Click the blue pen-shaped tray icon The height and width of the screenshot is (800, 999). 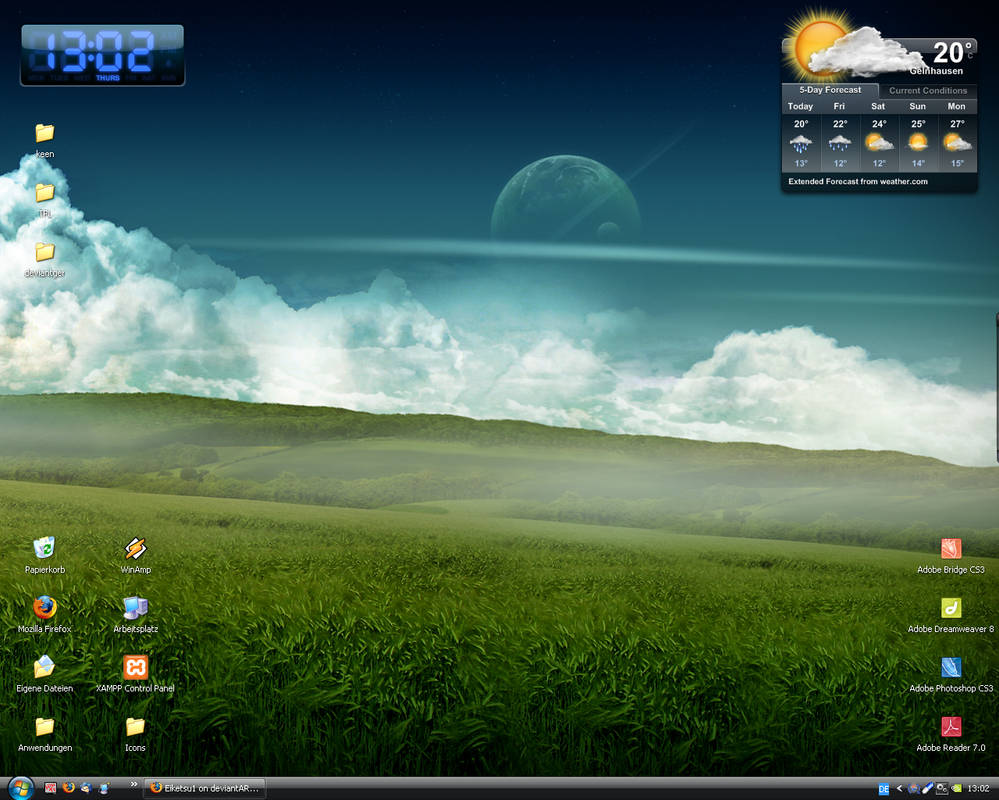tap(928, 789)
